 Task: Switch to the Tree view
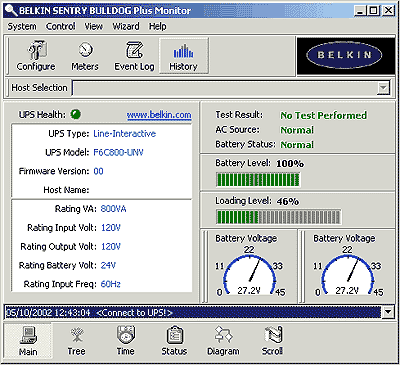(76, 341)
